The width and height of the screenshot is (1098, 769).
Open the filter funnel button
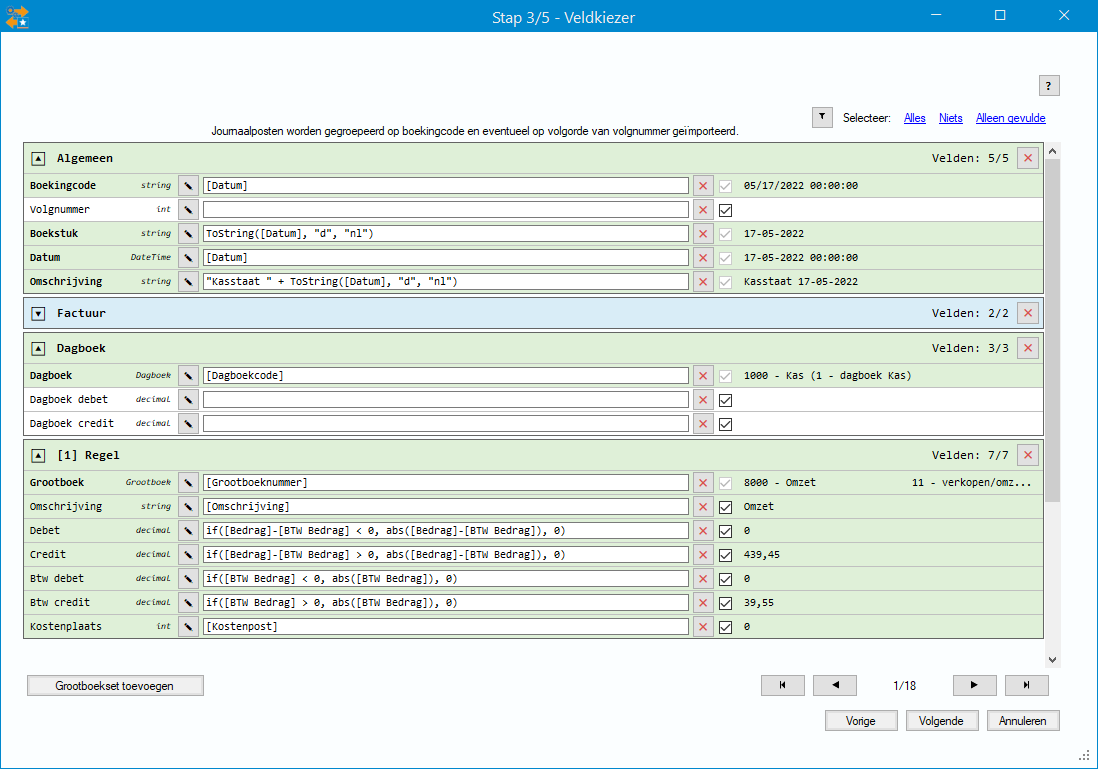coord(822,117)
